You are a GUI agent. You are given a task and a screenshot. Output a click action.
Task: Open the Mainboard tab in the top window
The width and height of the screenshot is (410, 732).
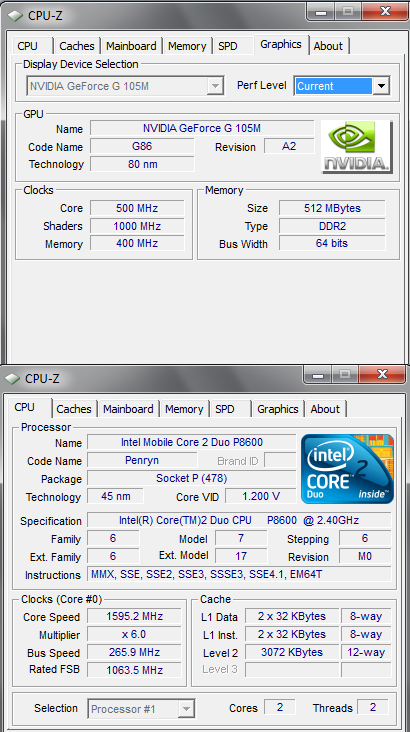131,46
